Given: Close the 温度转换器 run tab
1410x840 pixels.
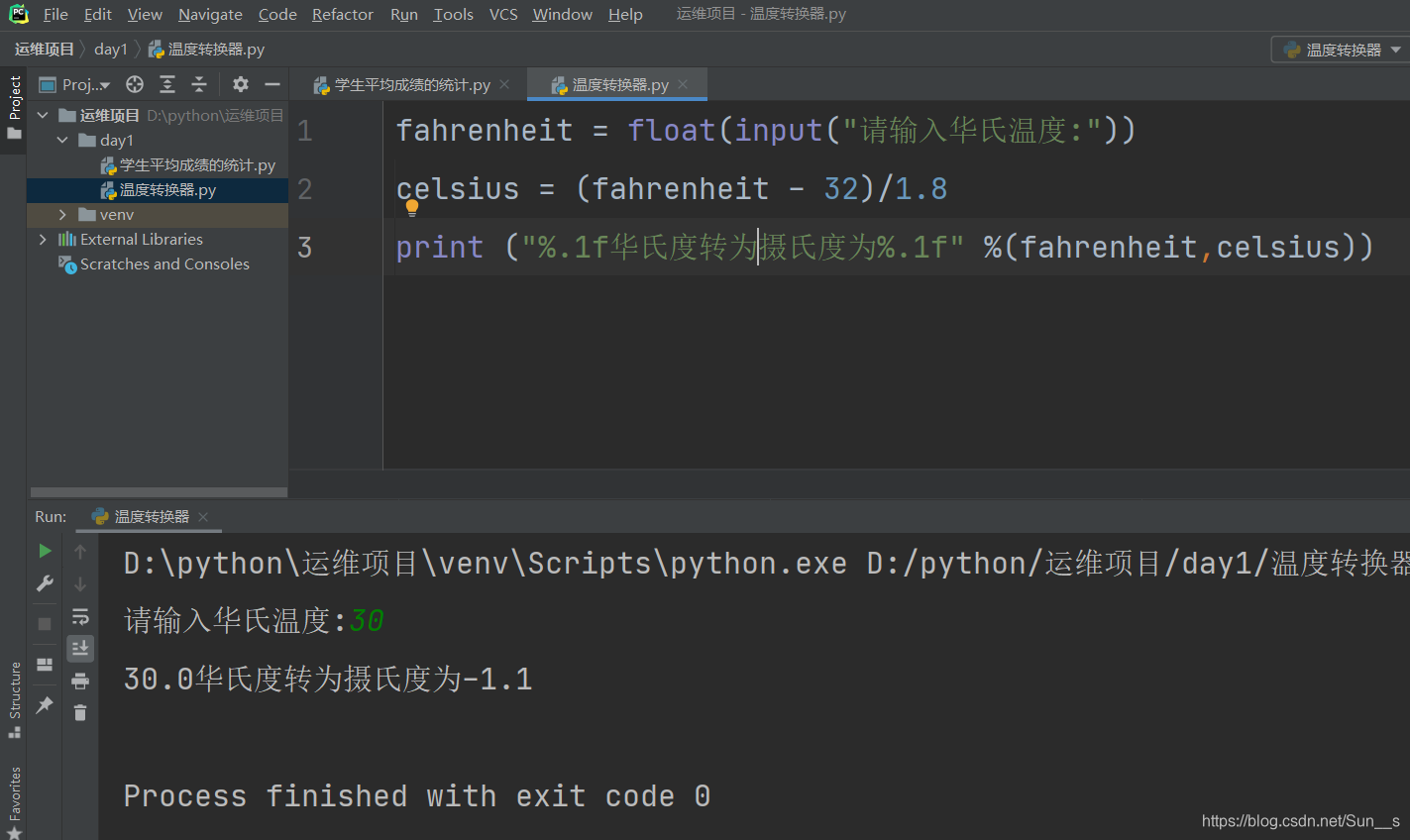Looking at the screenshot, I should coord(203,516).
